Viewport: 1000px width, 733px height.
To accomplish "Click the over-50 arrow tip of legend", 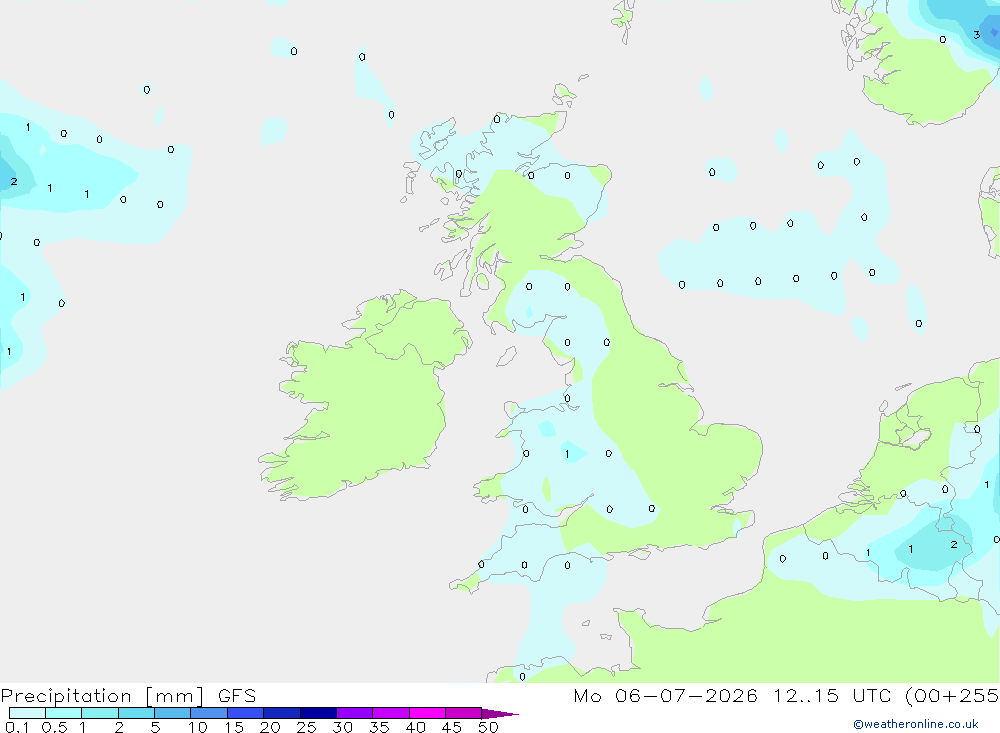I will coord(500,714).
